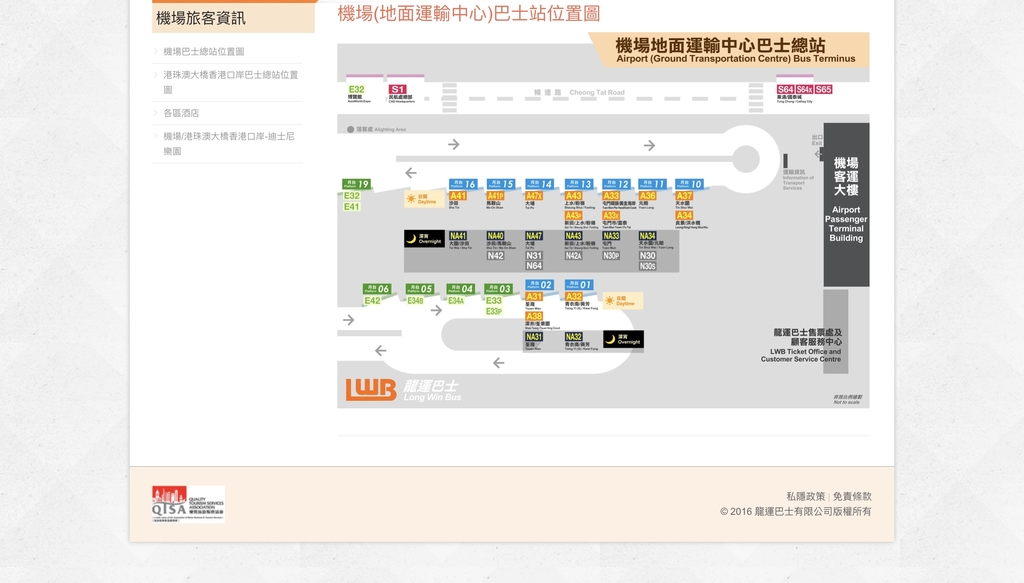Click the NA40 overnight route label

click(x=496, y=236)
